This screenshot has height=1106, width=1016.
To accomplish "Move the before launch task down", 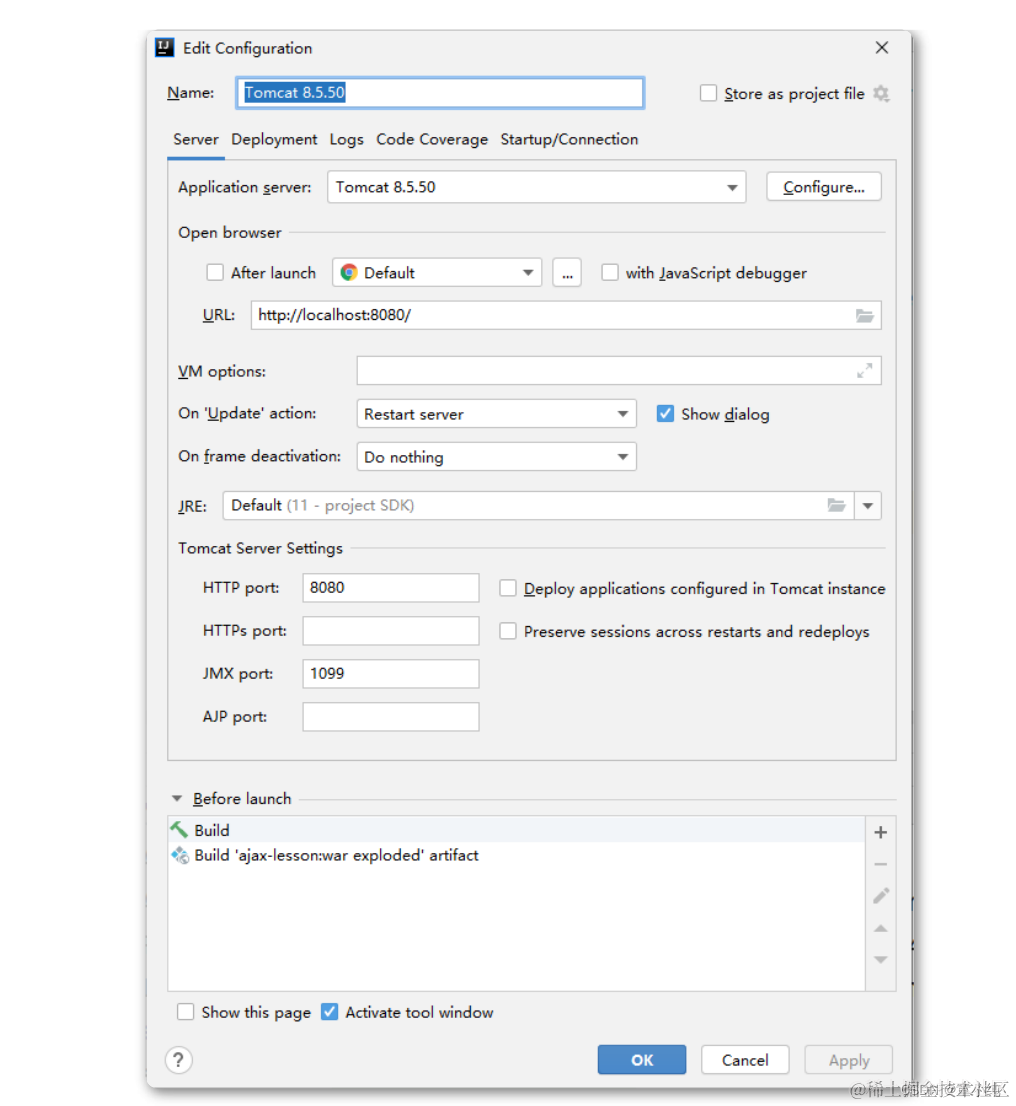I will coord(881,959).
